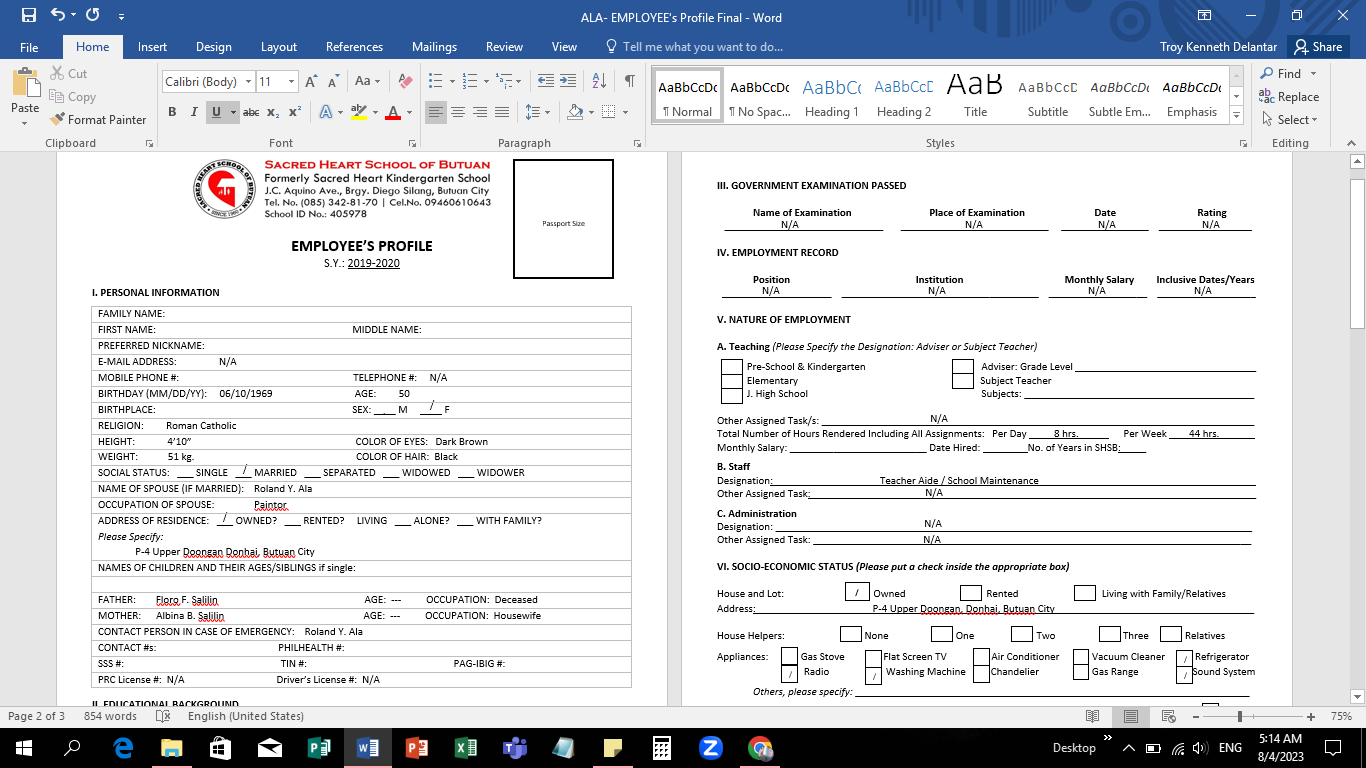The height and width of the screenshot is (768, 1366).
Task: Click the Redo/Repeat icon in the title bar
Action: pos(93,16)
